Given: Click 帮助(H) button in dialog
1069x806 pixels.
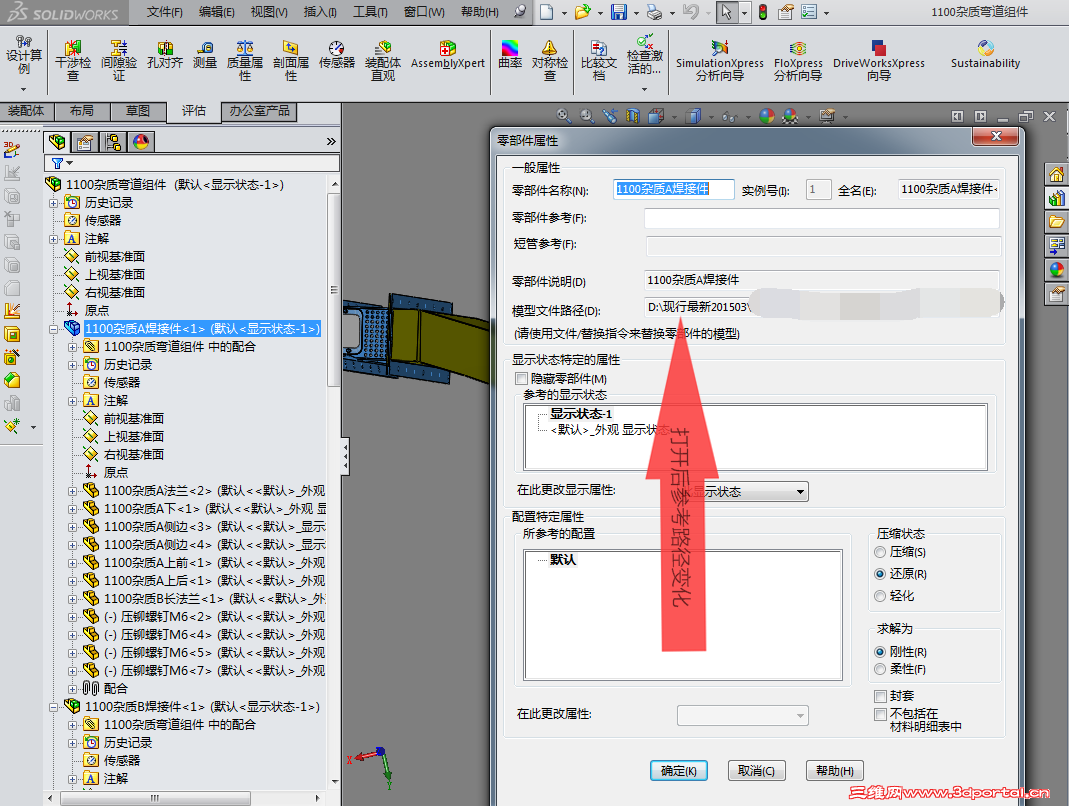Looking at the screenshot, I should click(x=834, y=771).
